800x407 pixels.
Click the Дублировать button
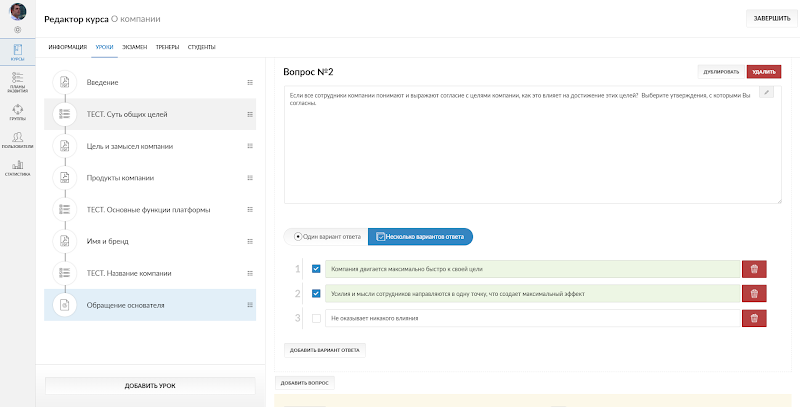(721, 72)
